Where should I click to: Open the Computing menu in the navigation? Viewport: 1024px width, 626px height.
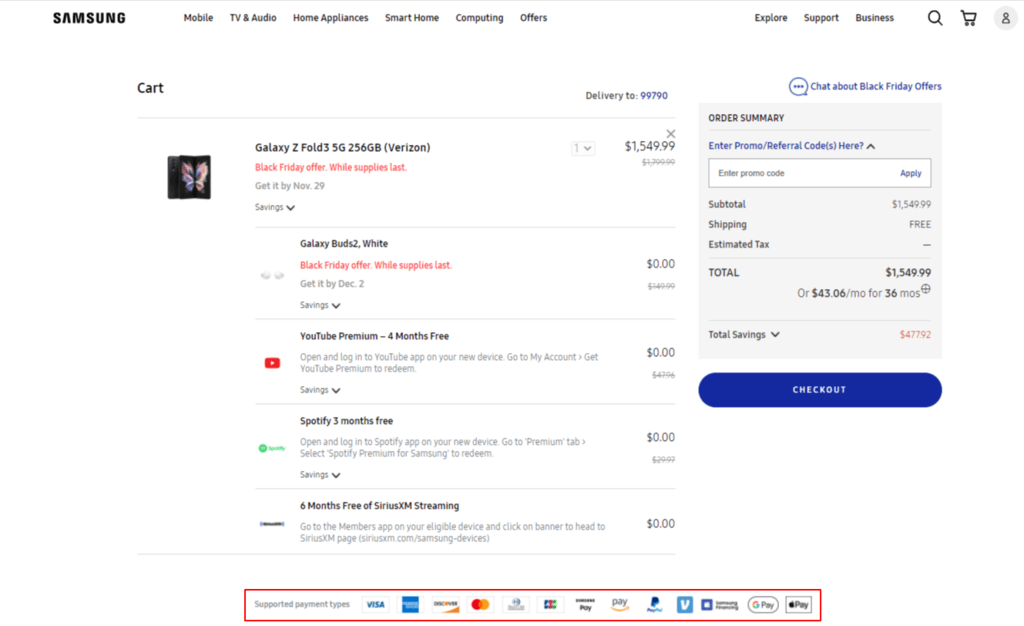tap(479, 17)
